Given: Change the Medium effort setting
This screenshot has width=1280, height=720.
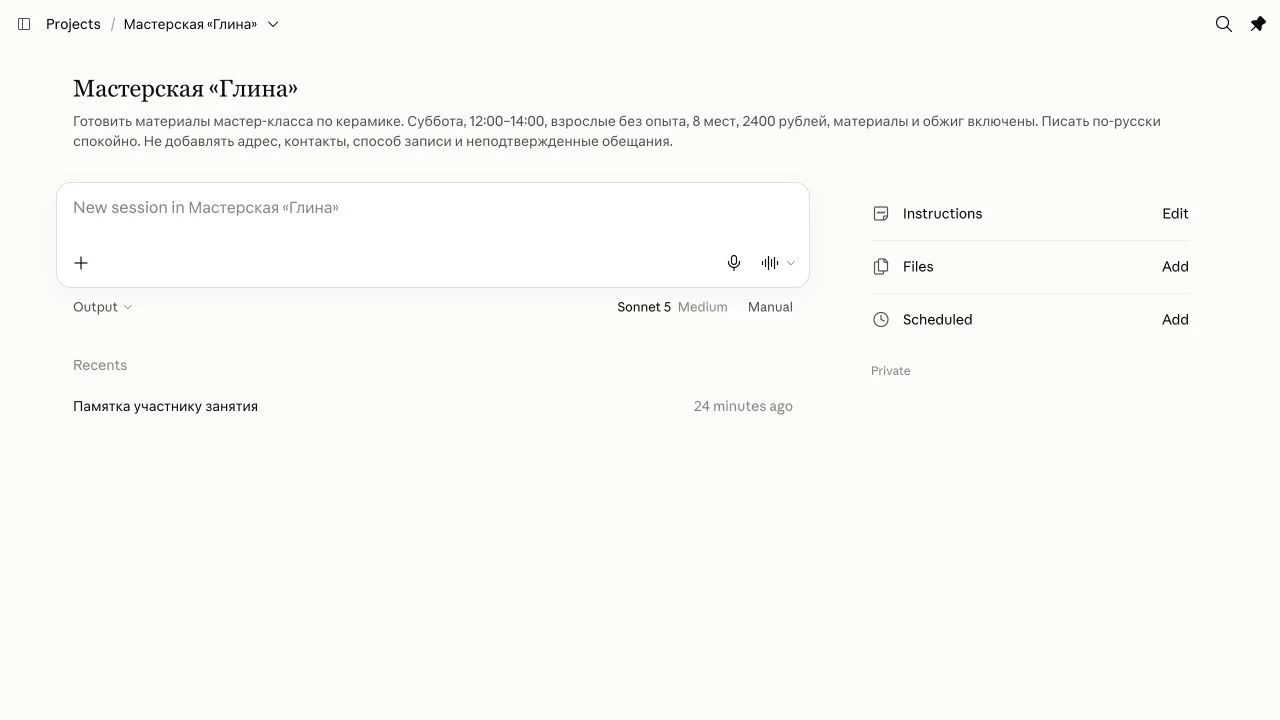Looking at the screenshot, I should click(x=703, y=307).
